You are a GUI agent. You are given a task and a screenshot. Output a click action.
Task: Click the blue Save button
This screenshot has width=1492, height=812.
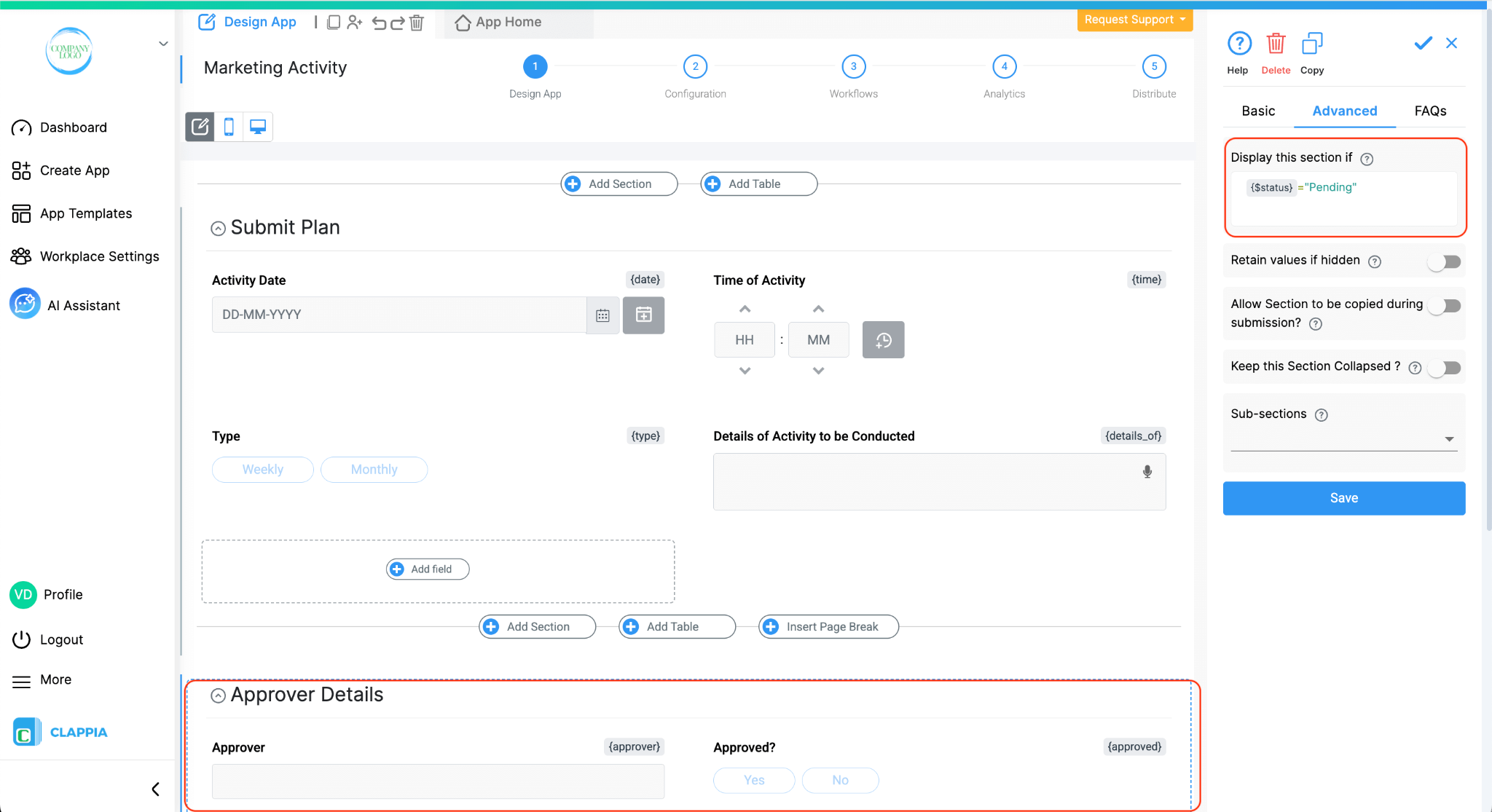pyautogui.click(x=1343, y=498)
